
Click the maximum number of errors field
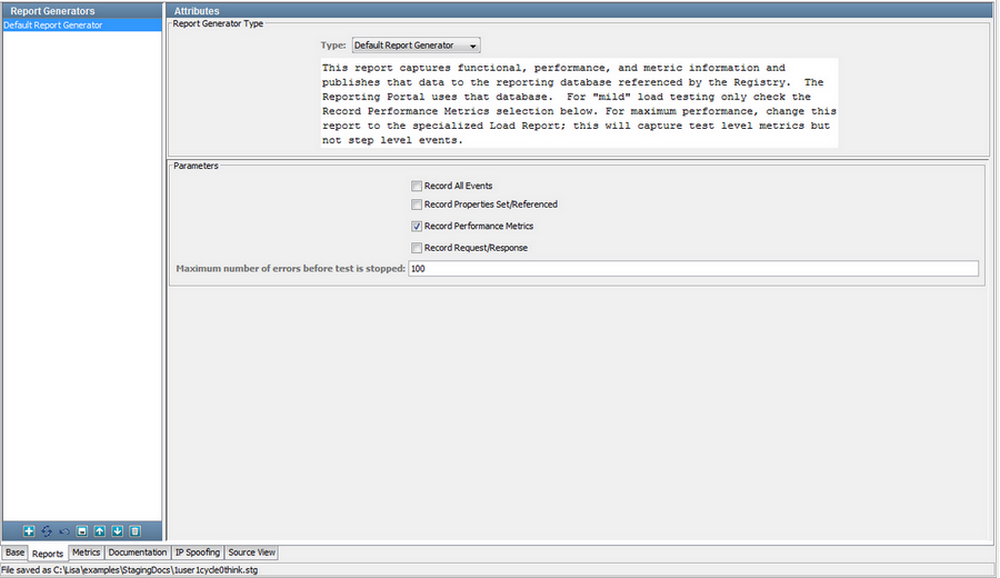[x=693, y=269]
